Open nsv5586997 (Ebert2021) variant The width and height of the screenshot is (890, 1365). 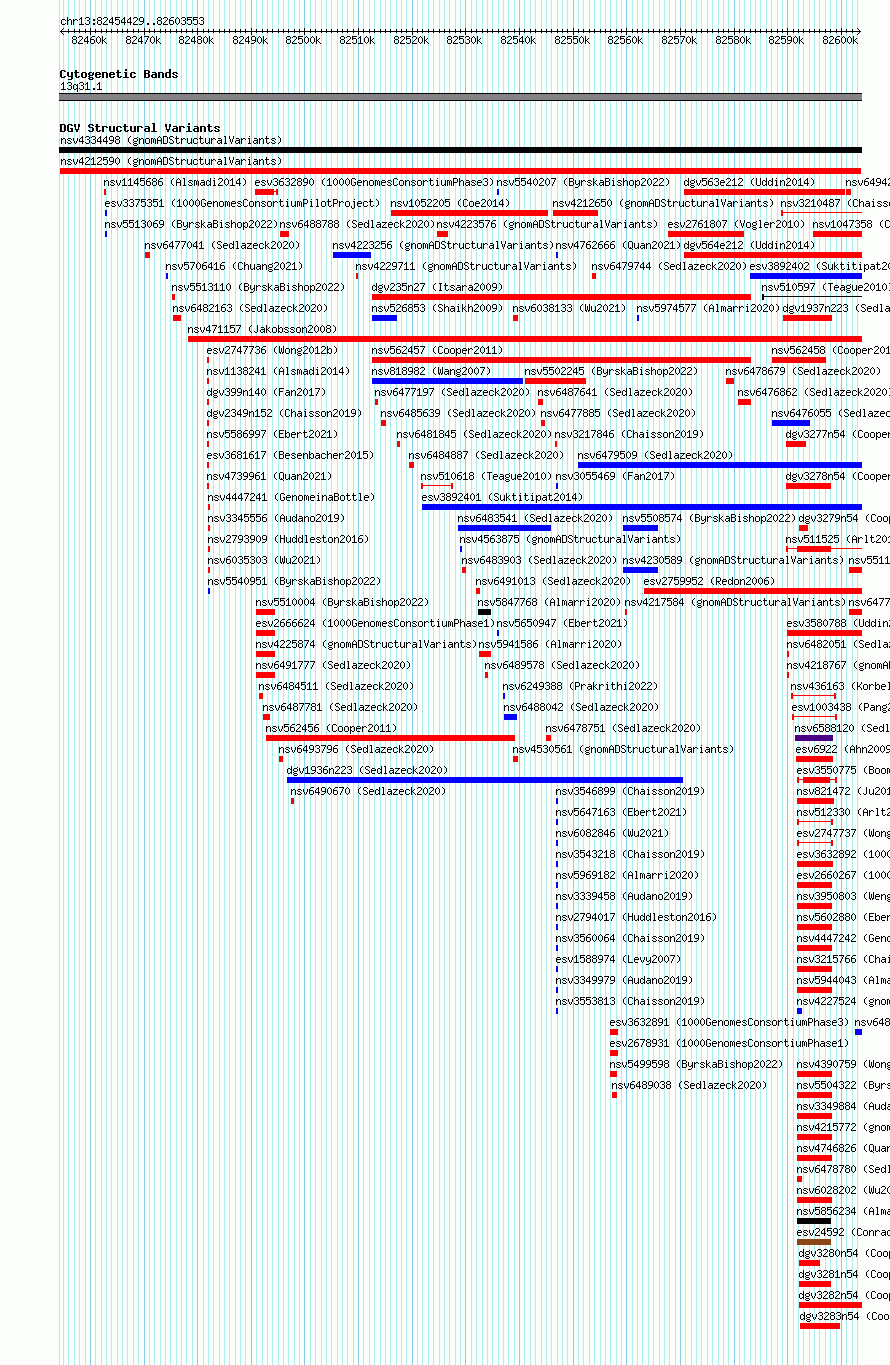pyautogui.click(x=272, y=434)
